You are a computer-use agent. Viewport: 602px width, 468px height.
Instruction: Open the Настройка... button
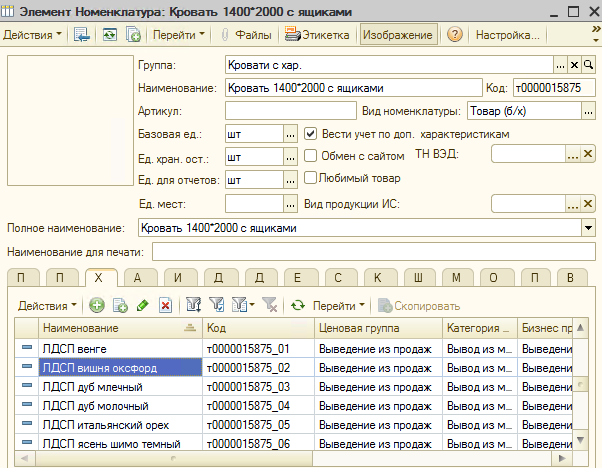point(508,35)
